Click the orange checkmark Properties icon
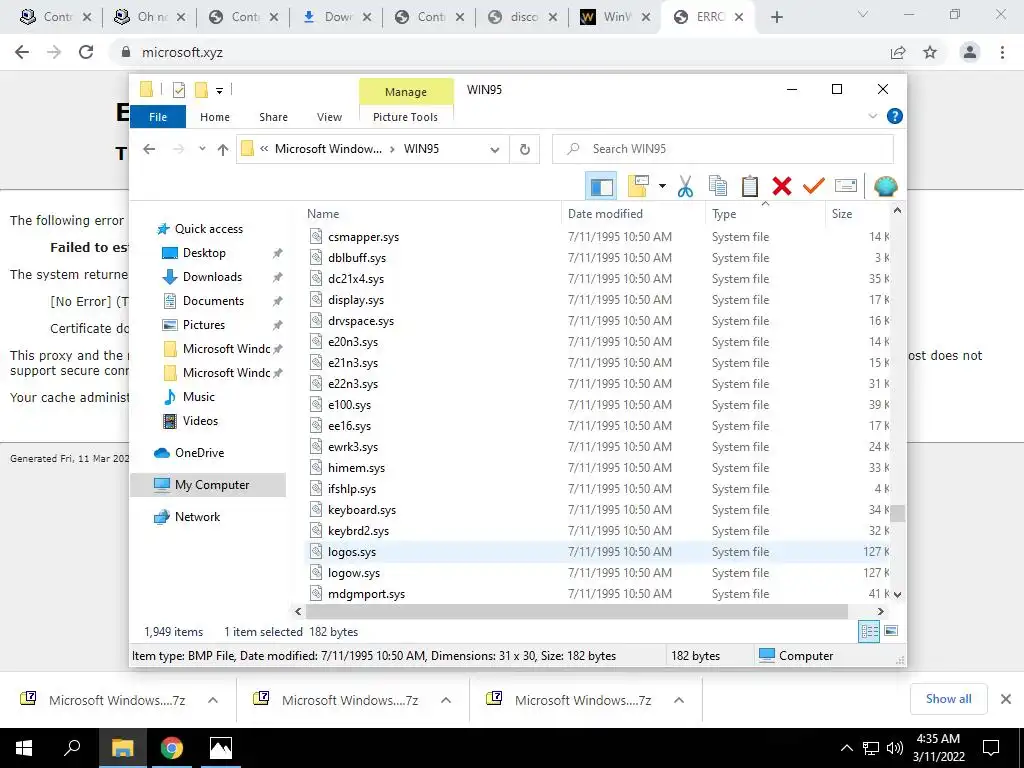Screen dimensions: 1024x768 coord(814,187)
